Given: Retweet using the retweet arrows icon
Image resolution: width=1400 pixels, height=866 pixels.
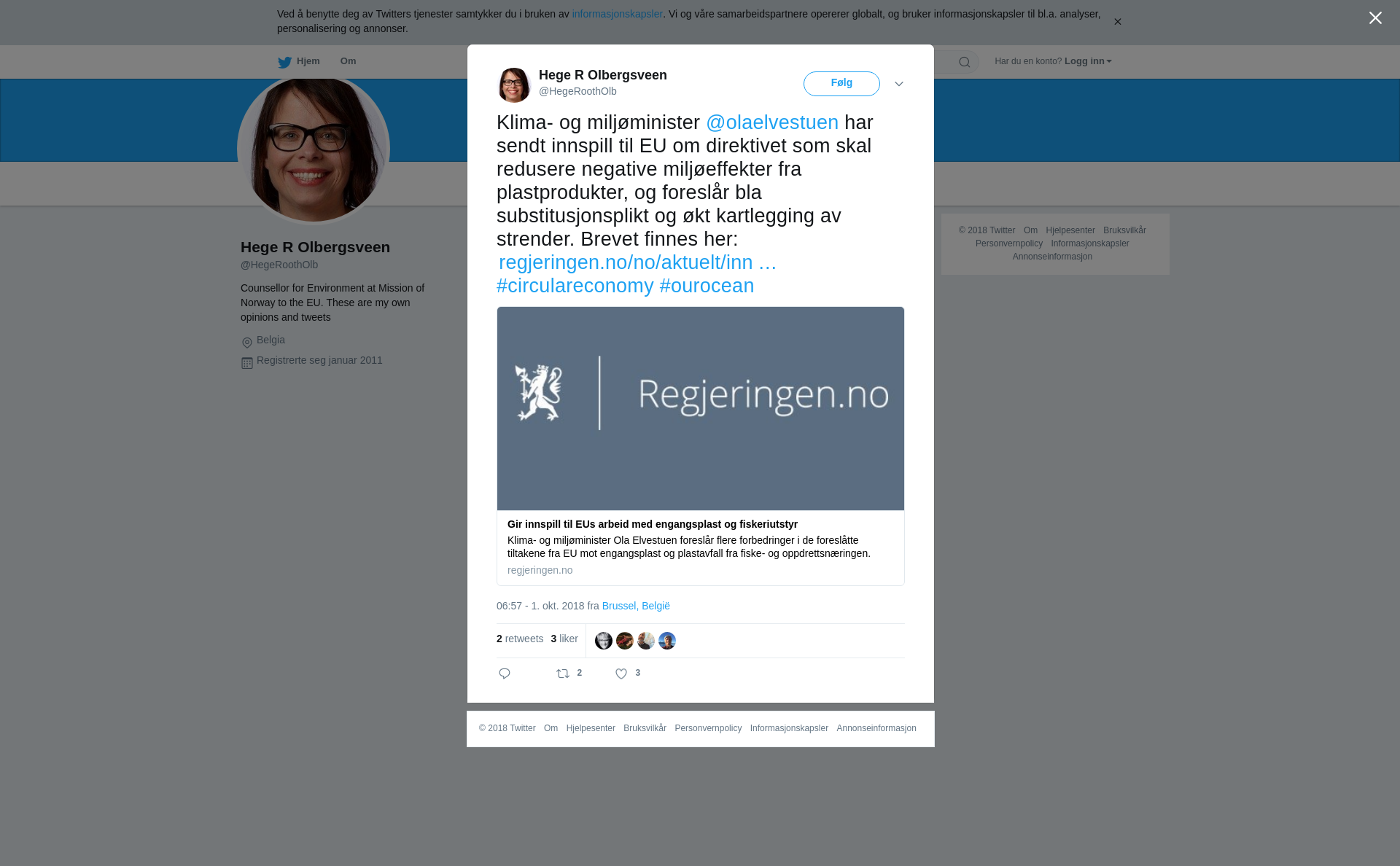Looking at the screenshot, I should click(563, 674).
